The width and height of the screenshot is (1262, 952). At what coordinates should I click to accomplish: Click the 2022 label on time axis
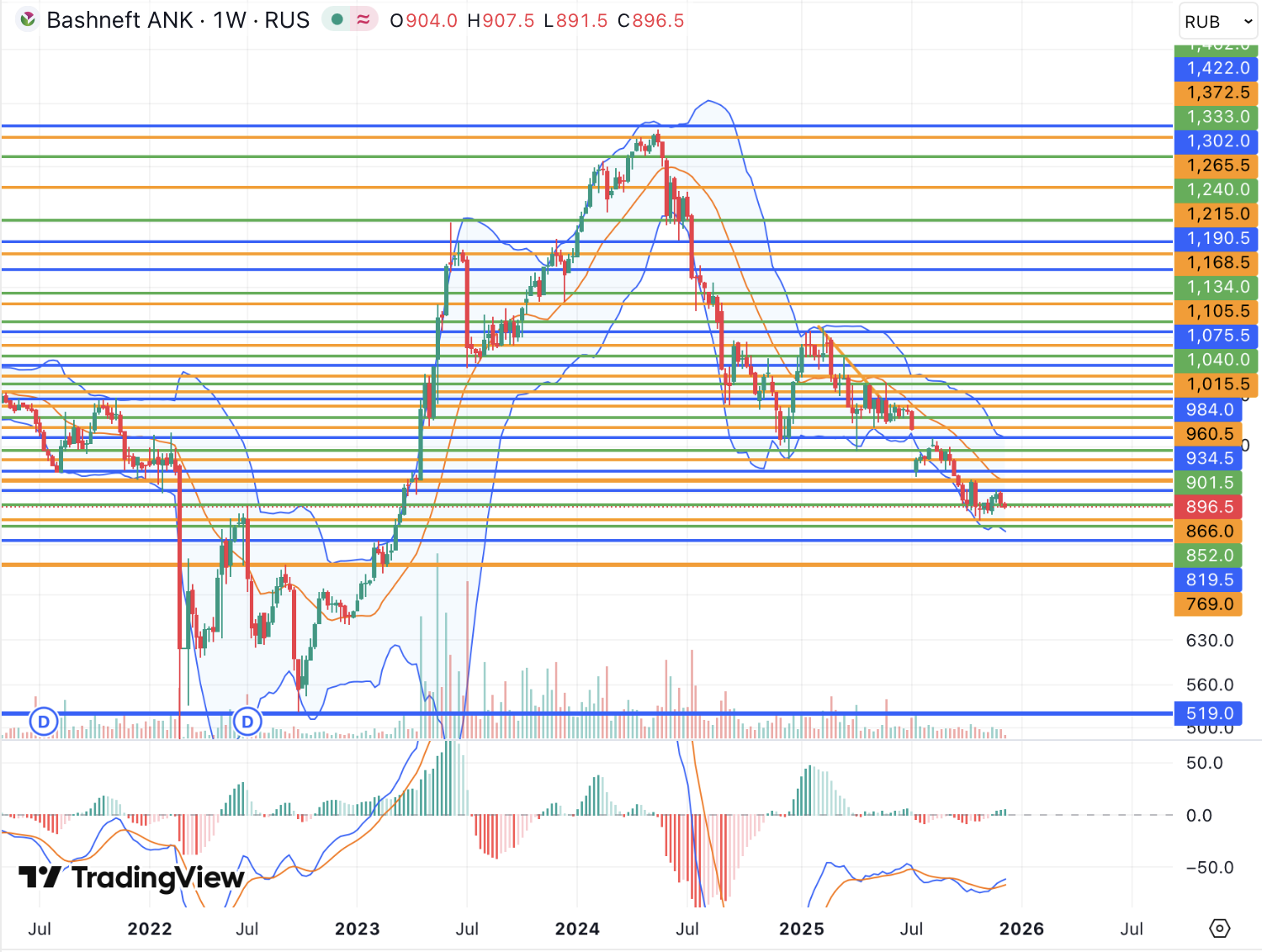click(x=150, y=928)
